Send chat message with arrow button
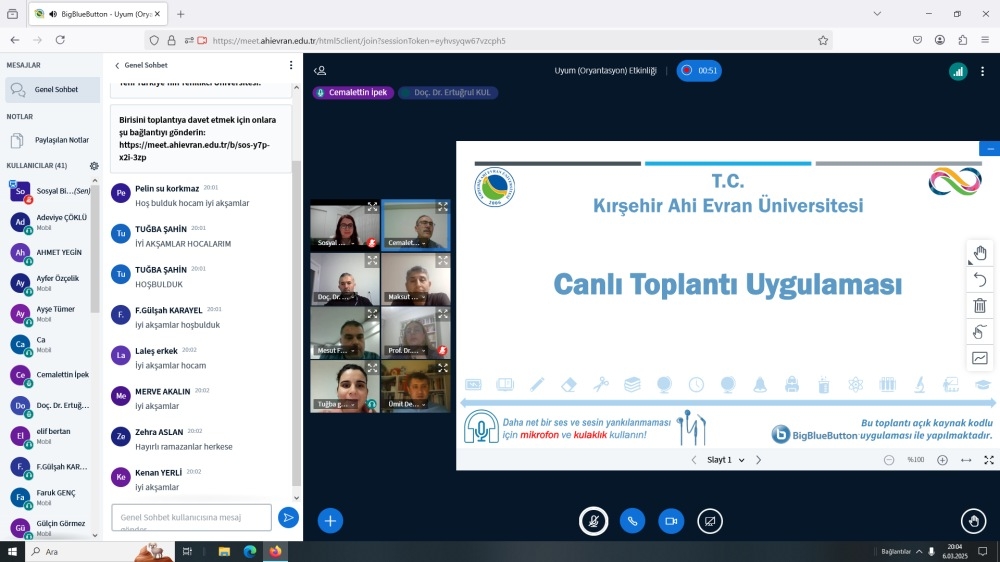 [x=288, y=517]
